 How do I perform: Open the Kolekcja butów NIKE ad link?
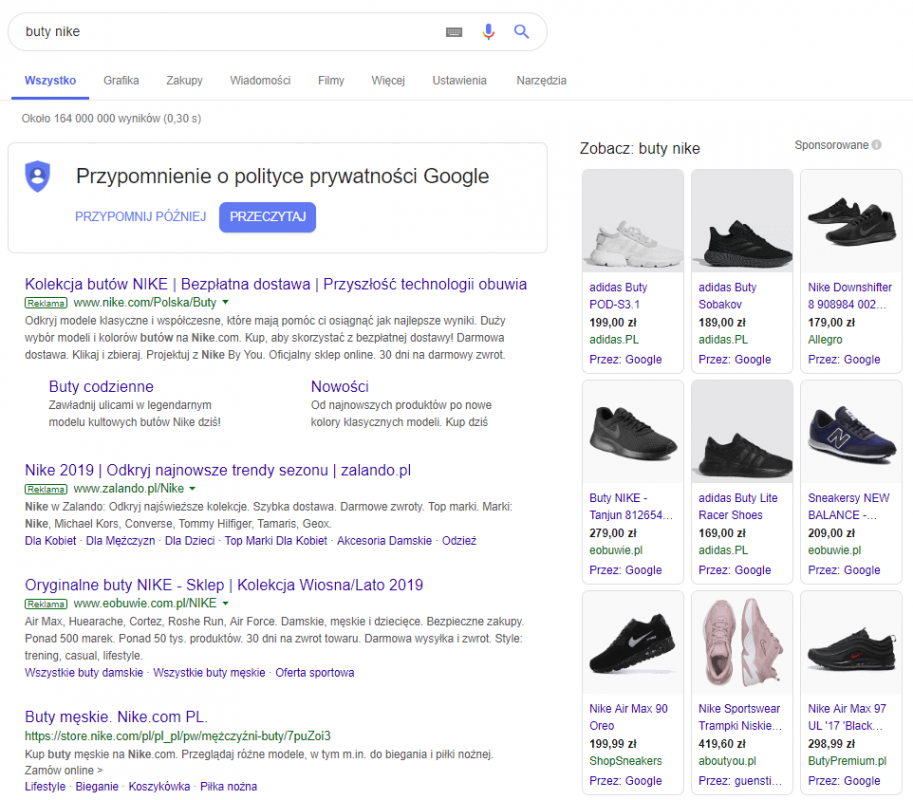(275, 284)
